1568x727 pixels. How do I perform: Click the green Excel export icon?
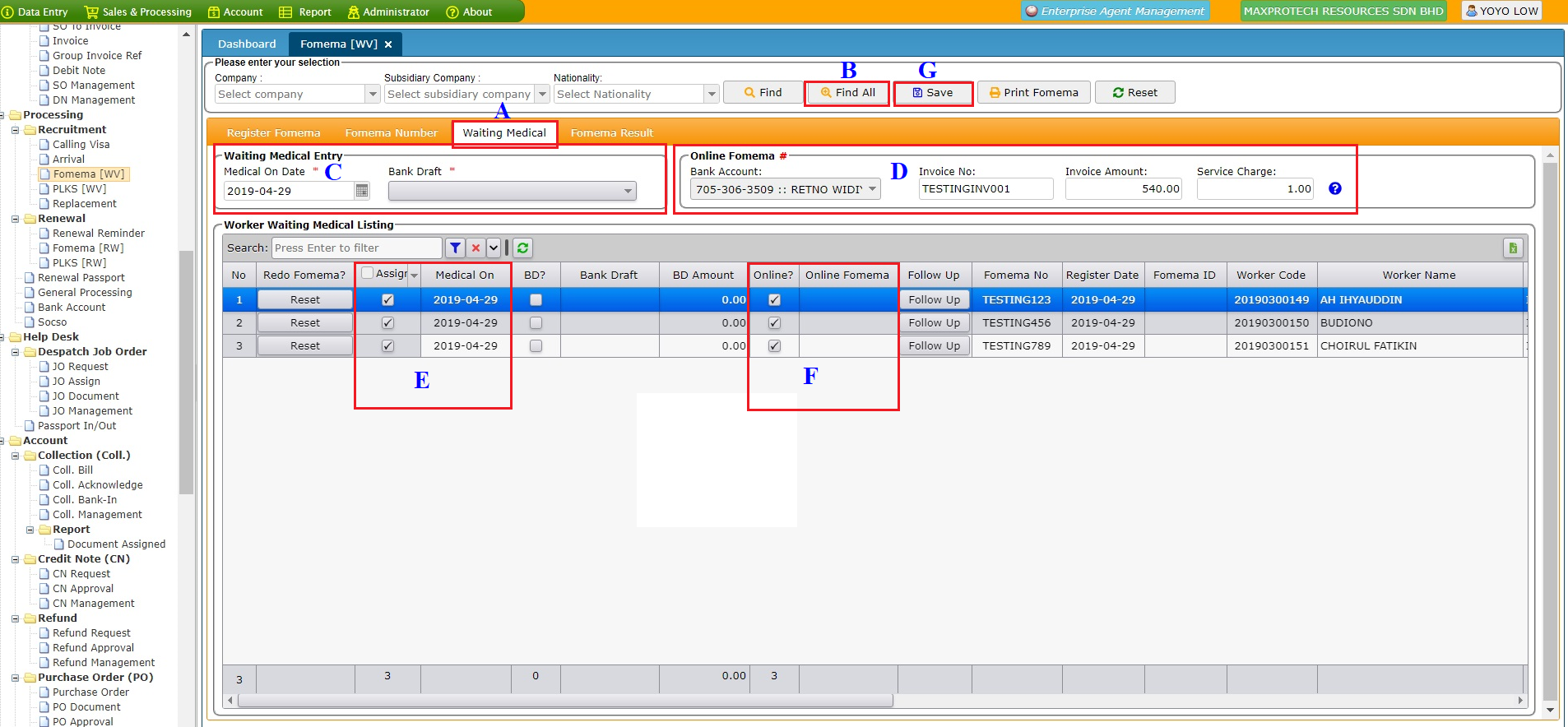(x=1512, y=248)
